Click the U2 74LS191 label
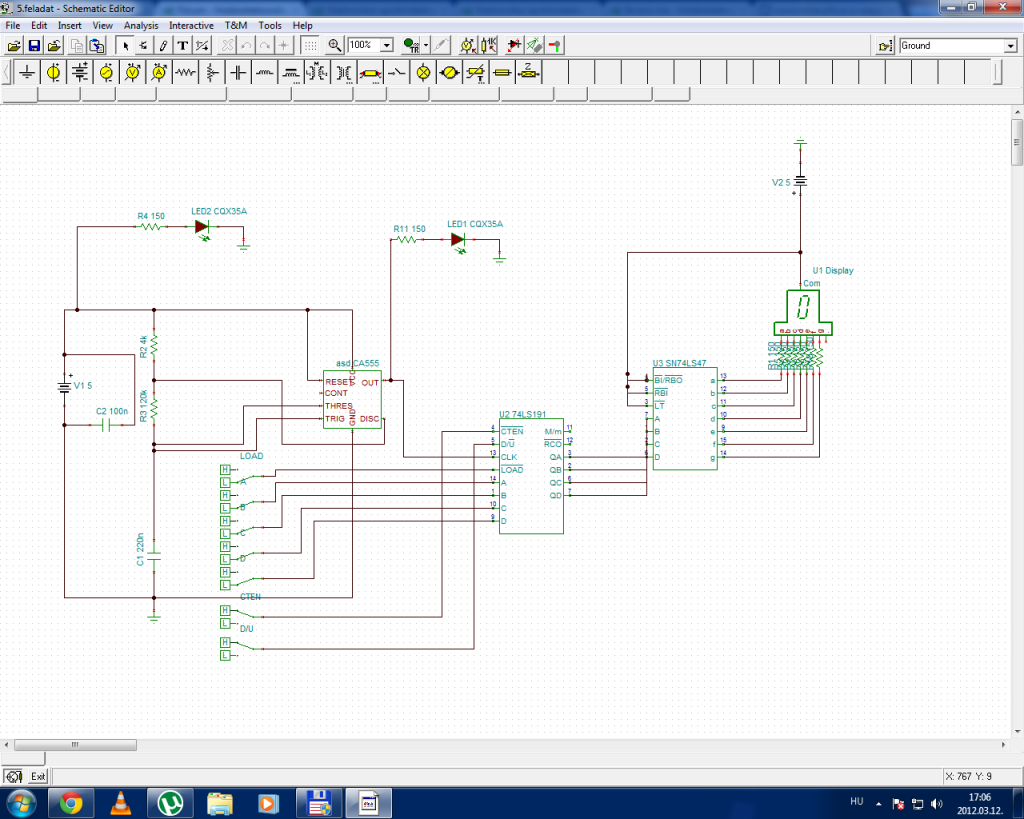The height and width of the screenshot is (819, 1024). click(522, 414)
